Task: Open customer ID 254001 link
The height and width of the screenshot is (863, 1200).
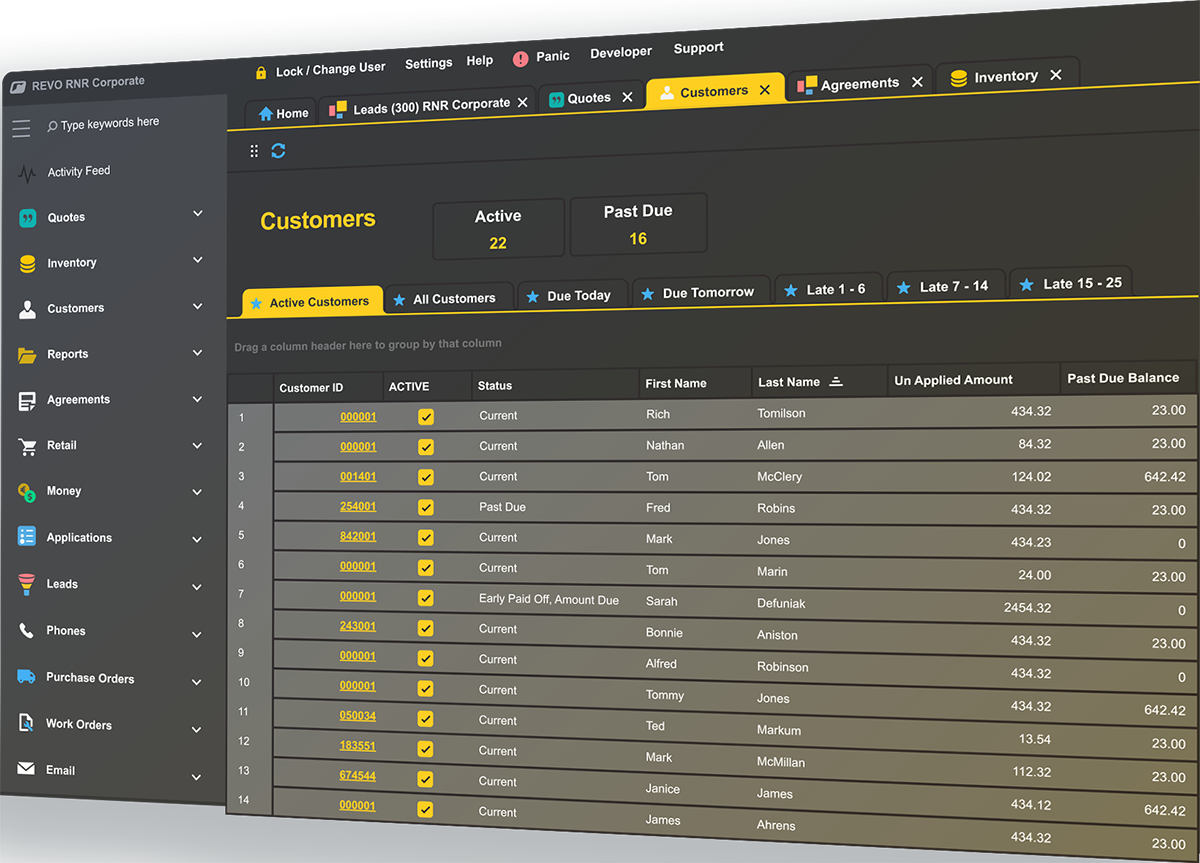Action: tap(358, 507)
